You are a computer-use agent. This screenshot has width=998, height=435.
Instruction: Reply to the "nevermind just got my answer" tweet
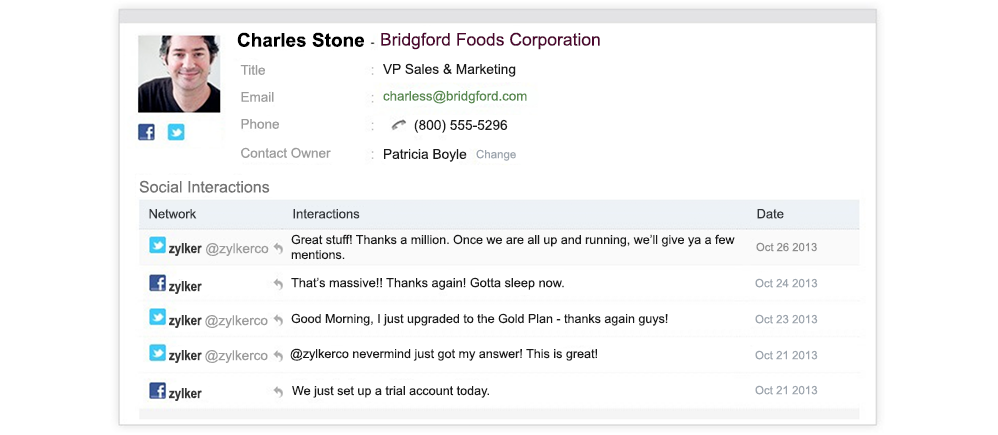pos(278,355)
